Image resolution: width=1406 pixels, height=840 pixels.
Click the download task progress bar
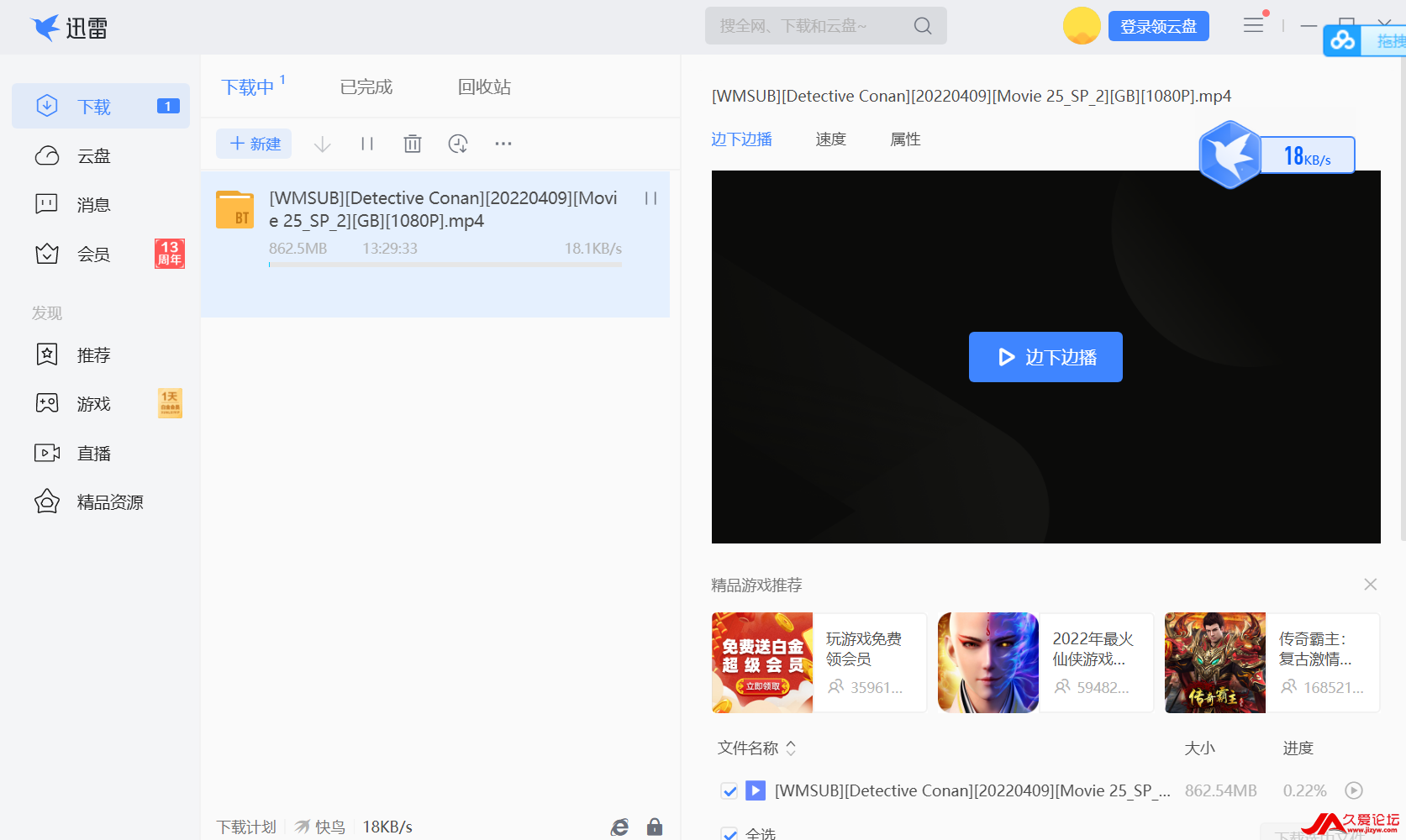tap(445, 265)
